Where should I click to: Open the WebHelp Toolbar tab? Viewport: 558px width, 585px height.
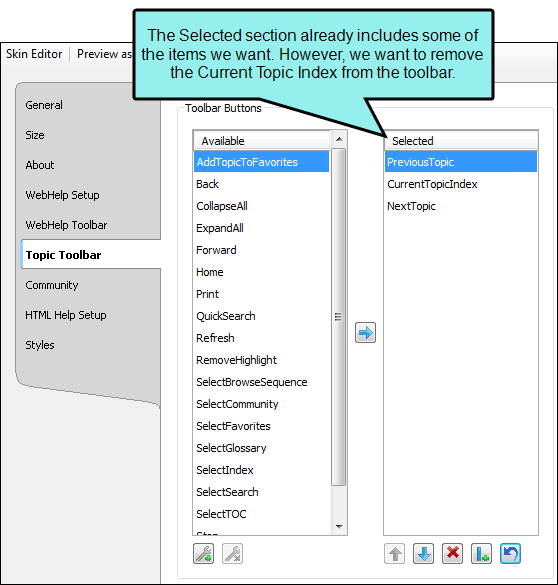pyautogui.click(x=66, y=225)
